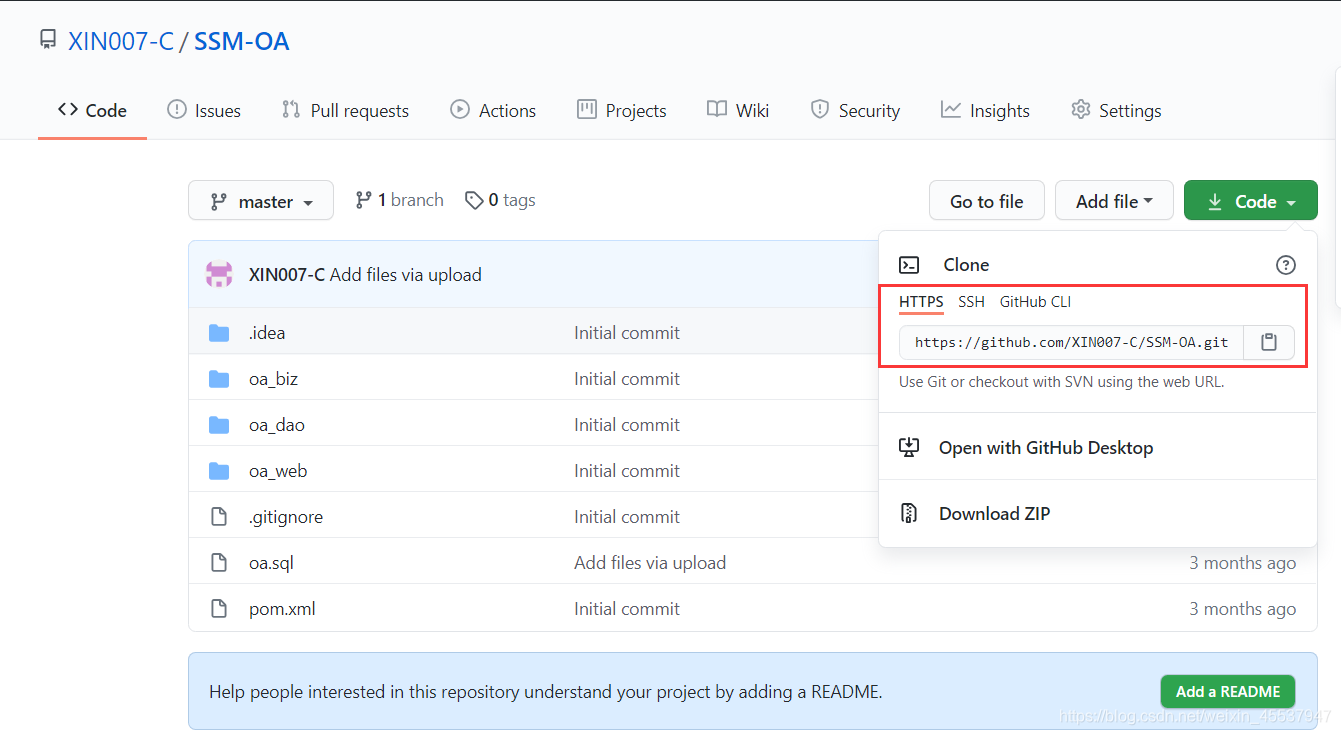The width and height of the screenshot is (1341, 735).
Task: Click the Clone help question-mark icon
Action: pyautogui.click(x=1286, y=265)
